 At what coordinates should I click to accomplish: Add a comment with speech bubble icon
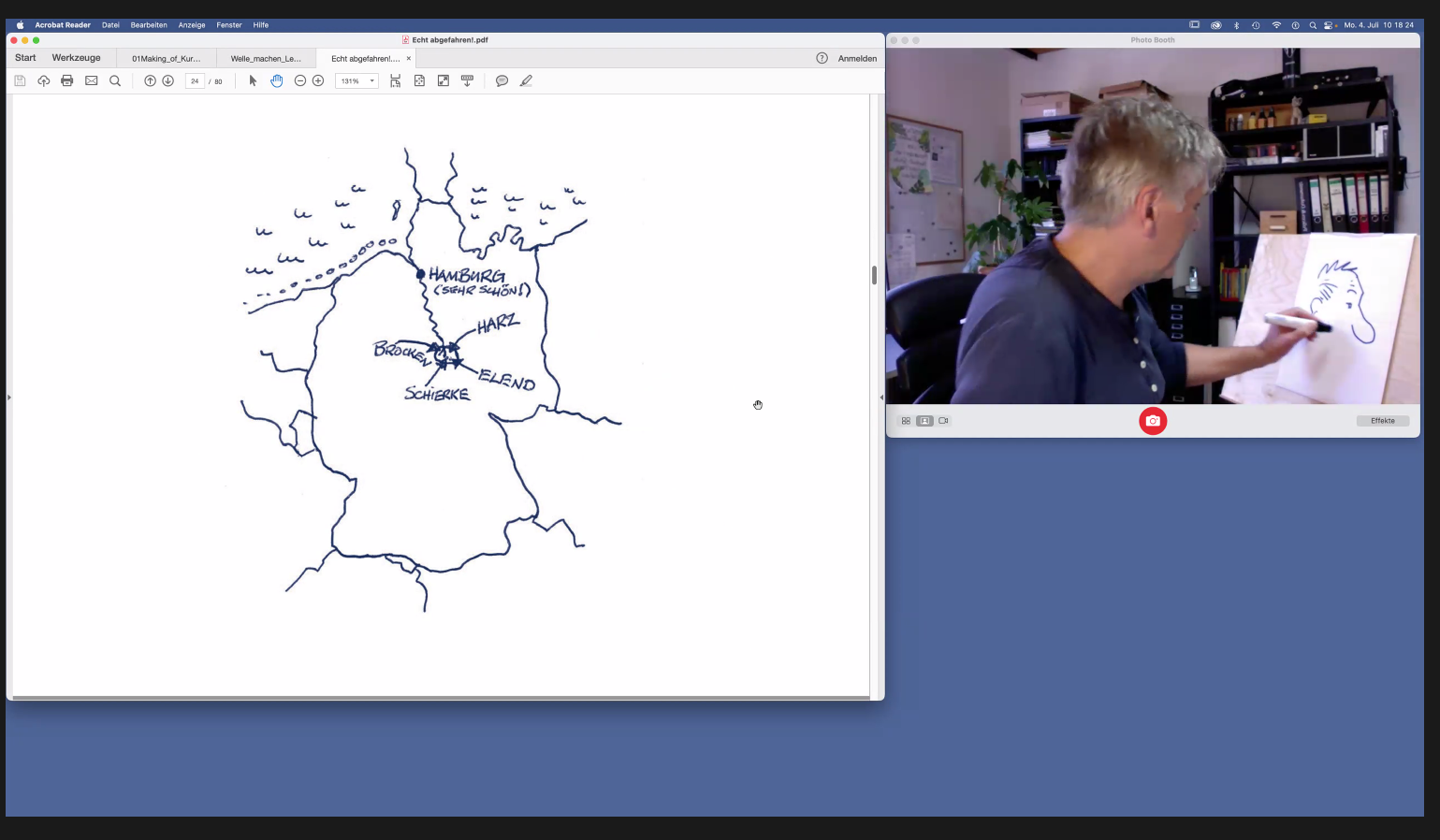point(502,81)
